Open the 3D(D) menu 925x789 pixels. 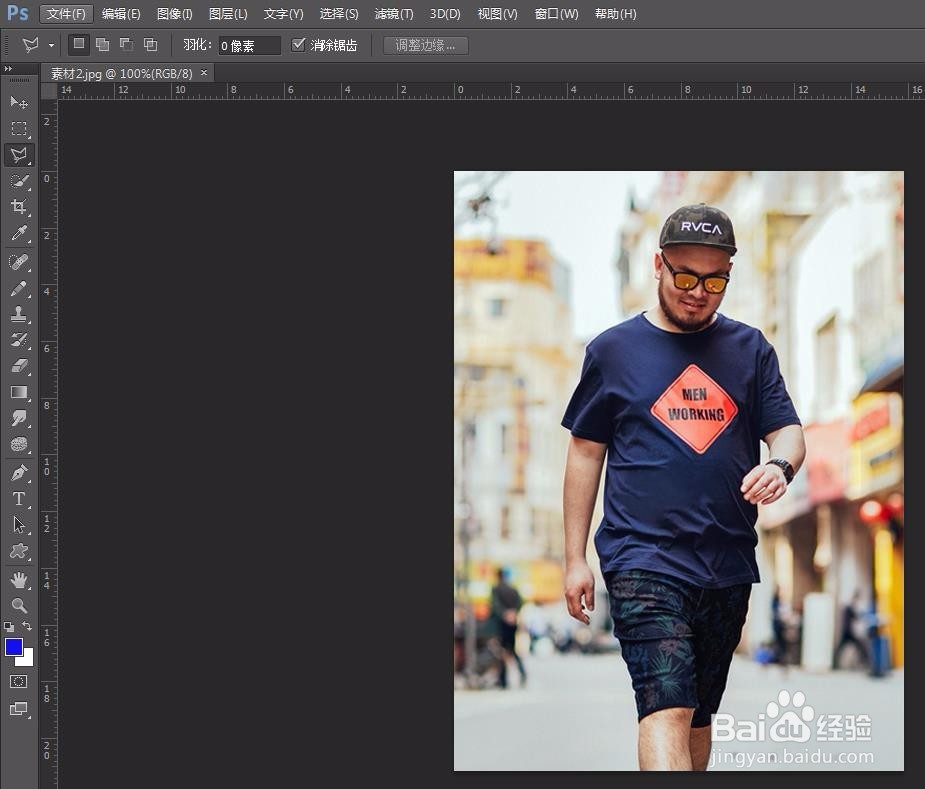pyautogui.click(x=445, y=14)
